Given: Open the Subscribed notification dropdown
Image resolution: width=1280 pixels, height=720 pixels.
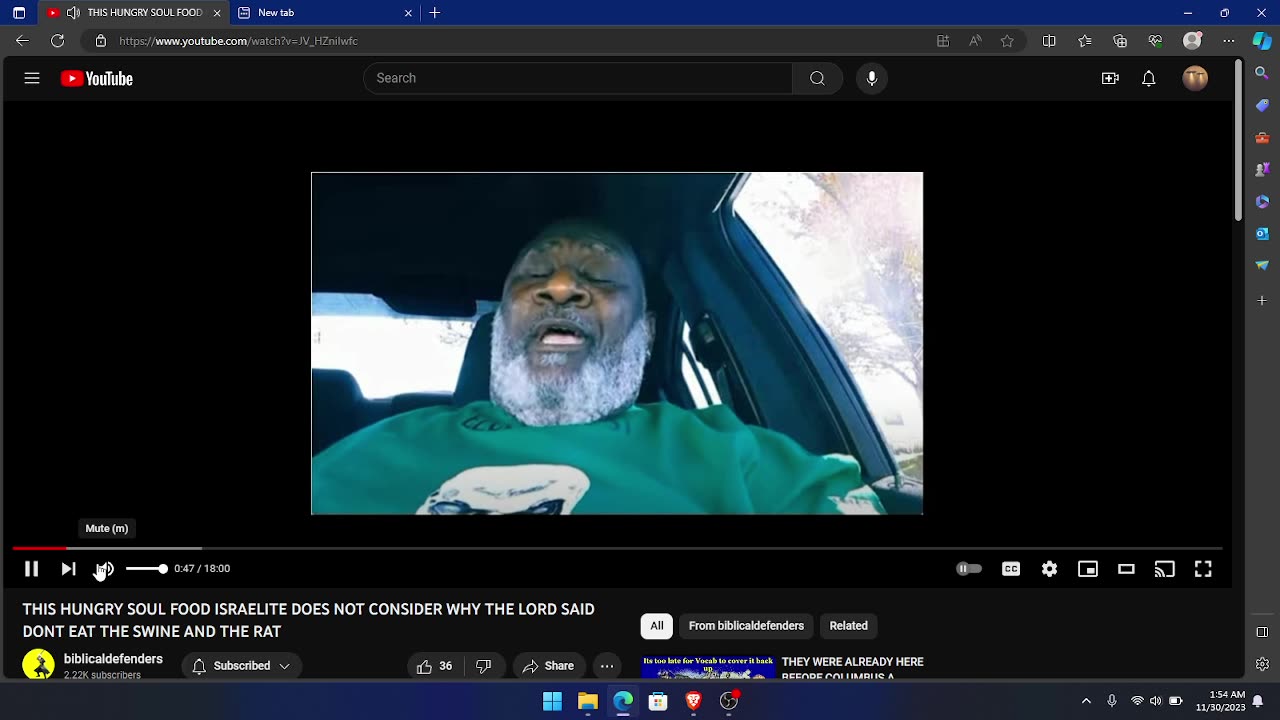Looking at the screenshot, I should point(241,666).
